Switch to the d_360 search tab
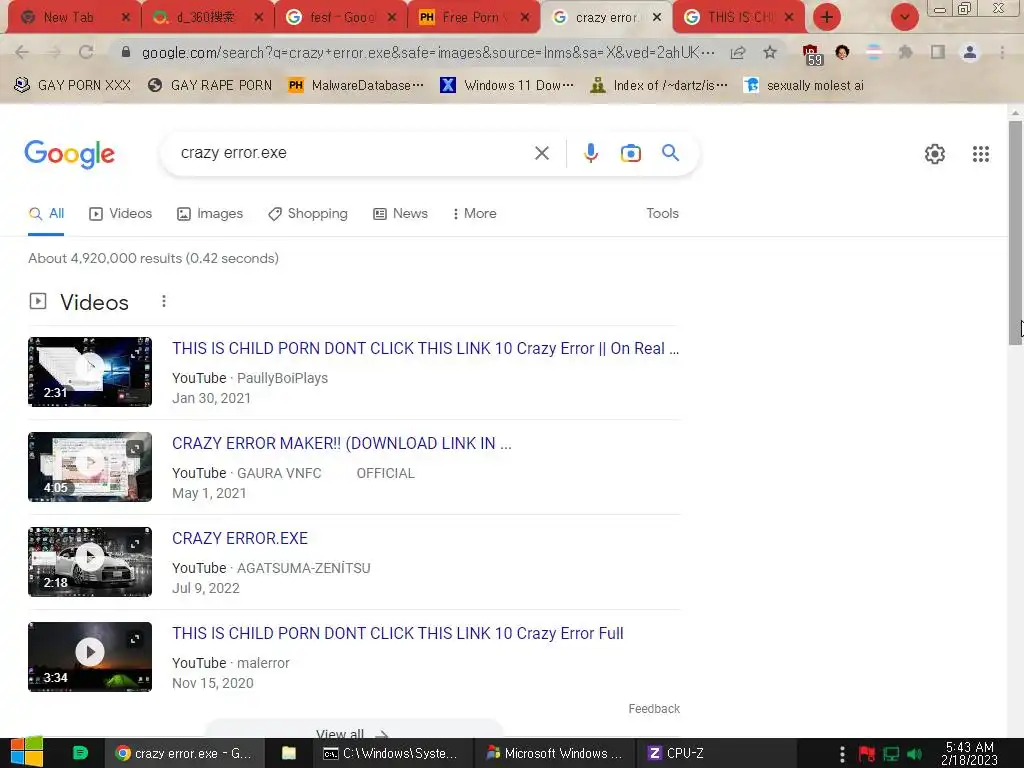 point(206,18)
